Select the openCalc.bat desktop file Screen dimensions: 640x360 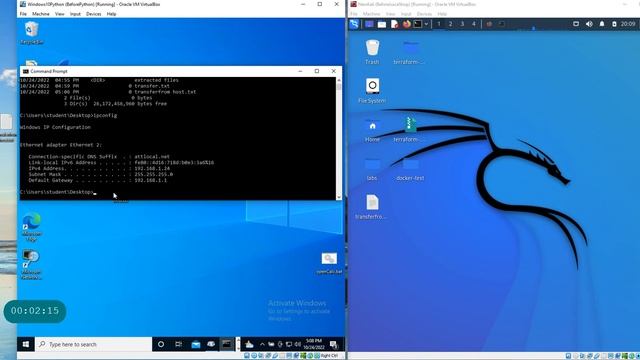coord(329,263)
